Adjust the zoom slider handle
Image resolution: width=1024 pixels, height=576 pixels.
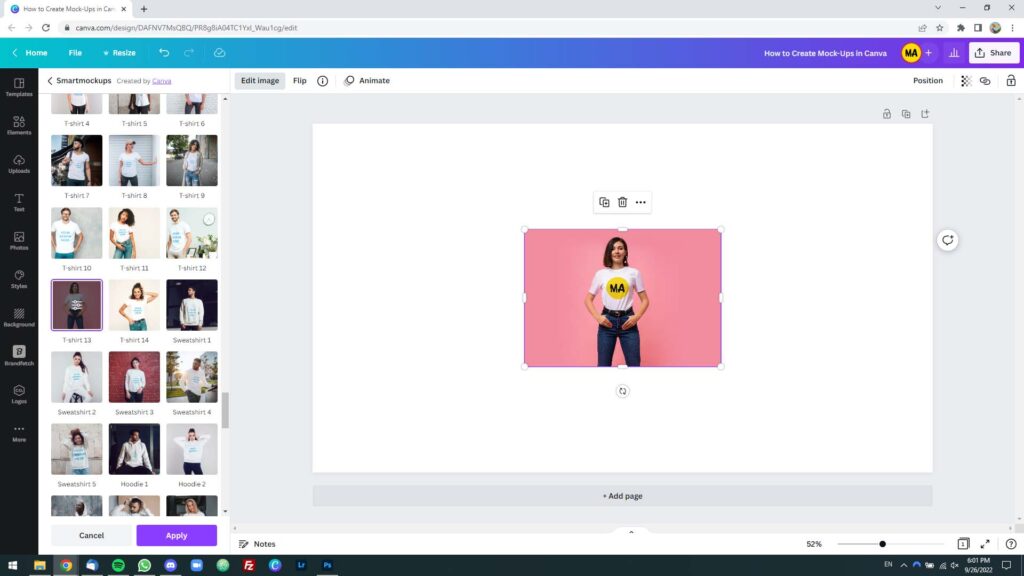pyautogui.click(x=882, y=544)
